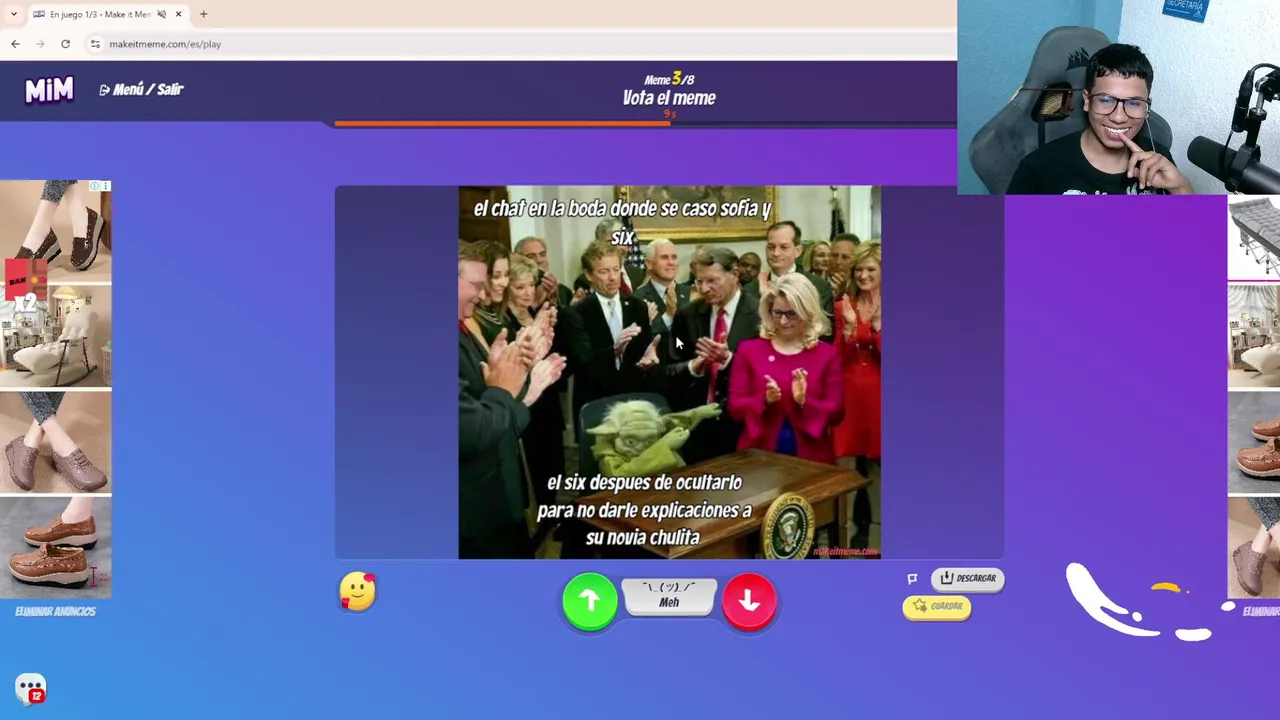The height and width of the screenshot is (720, 1280).
Task: Open the emoji reaction picker
Action: pyautogui.click(x=358, y=591)
